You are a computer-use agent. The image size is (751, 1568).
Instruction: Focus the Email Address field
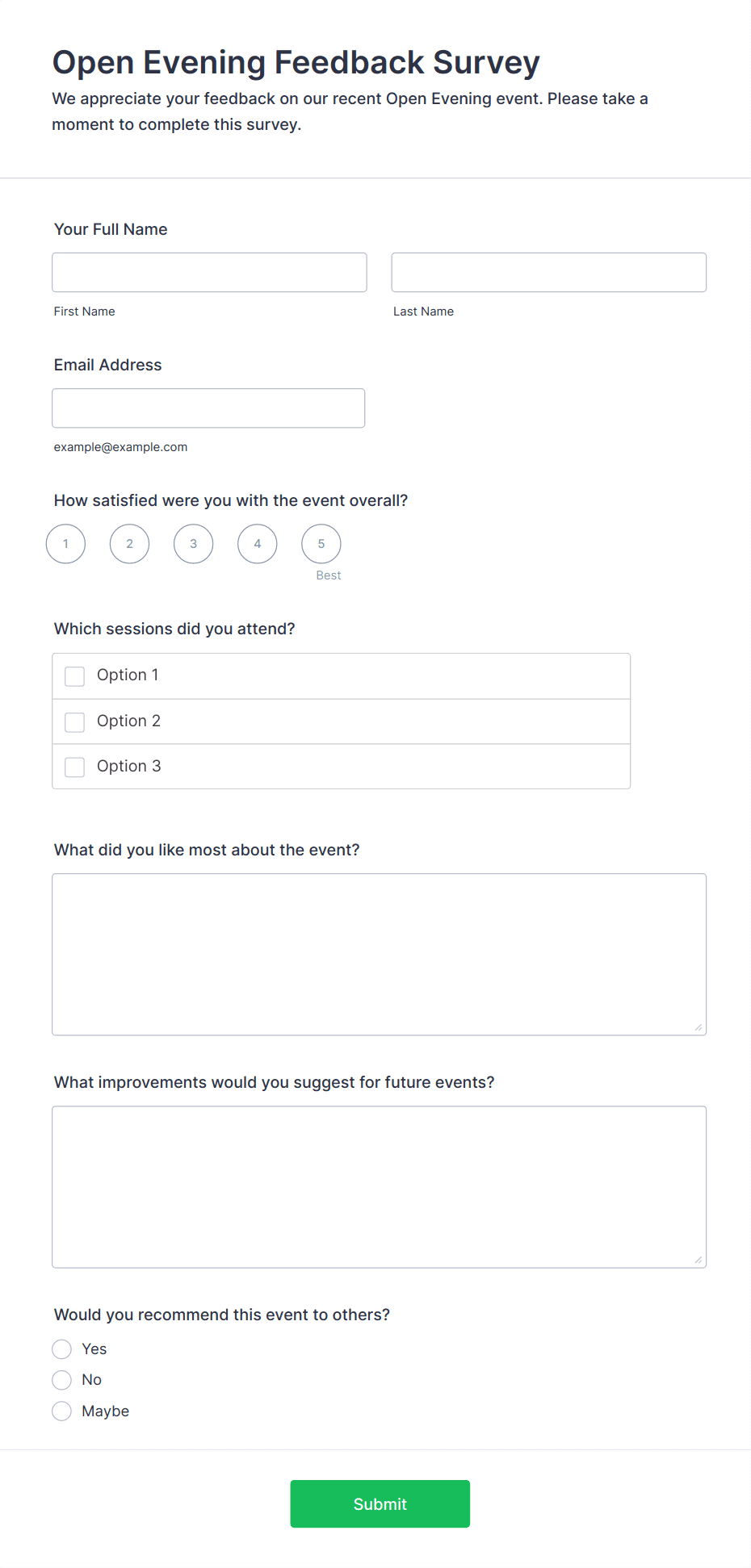point(208,408)
